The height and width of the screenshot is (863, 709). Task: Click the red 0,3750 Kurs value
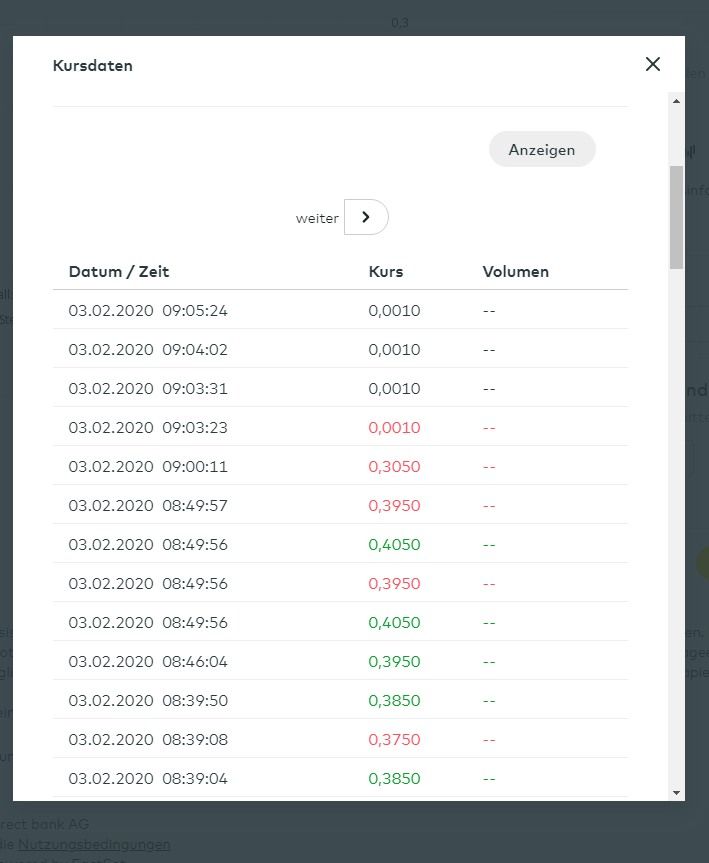pos(394,740)
